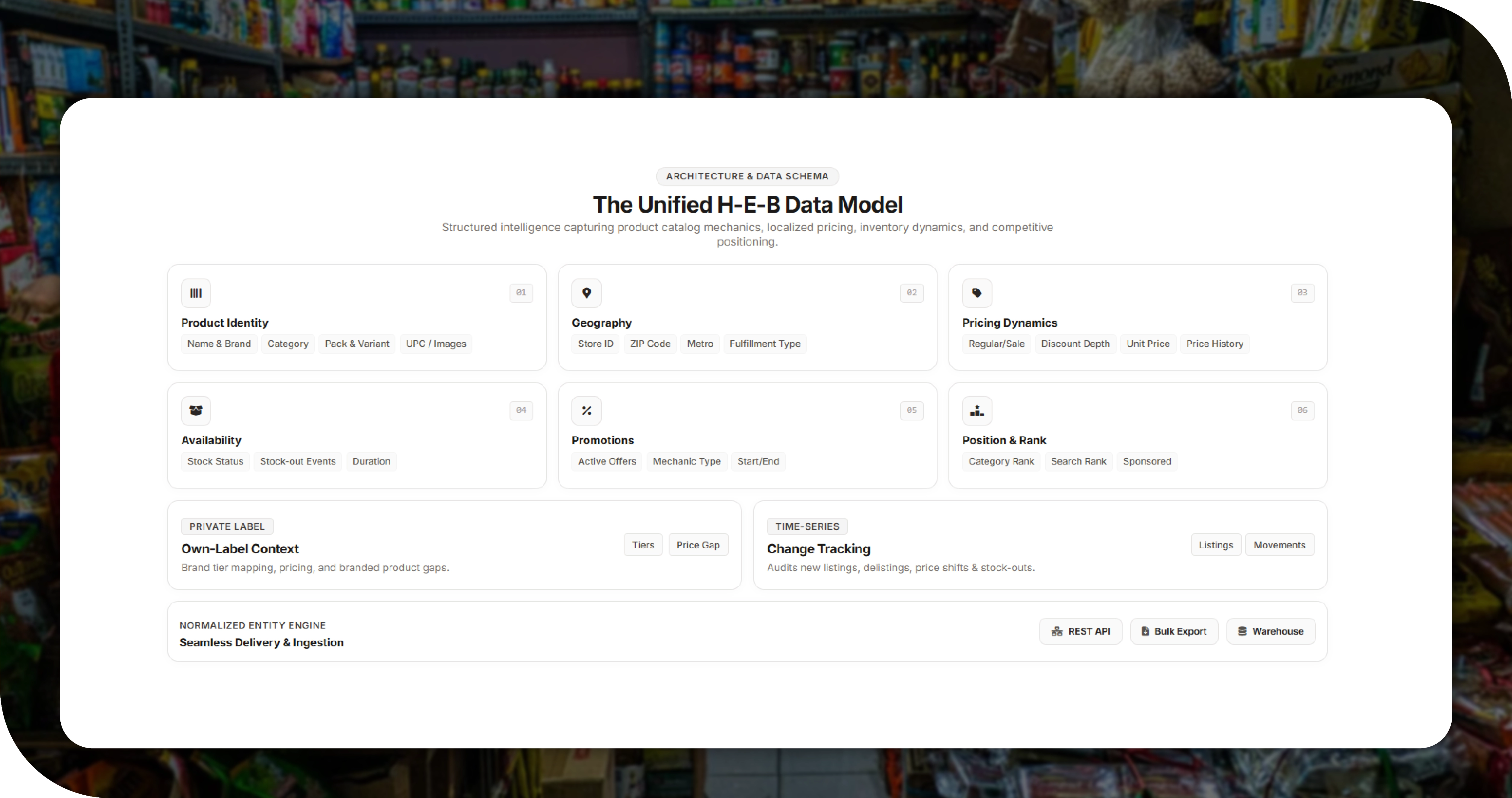This screenshot has width=1512, height=798.
Task: Click the Sponsored chip
Action: (x=1147, y=462)
